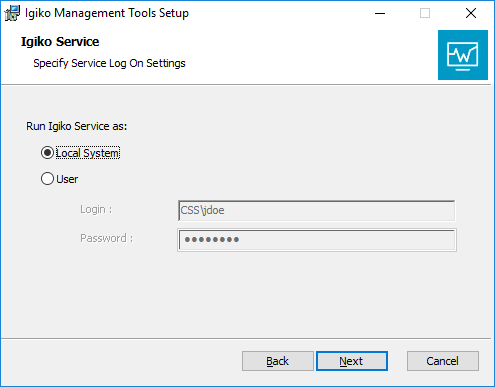Proceed by clicking the Next button
This screenshot has height=387, width=495.
[352, 361]
